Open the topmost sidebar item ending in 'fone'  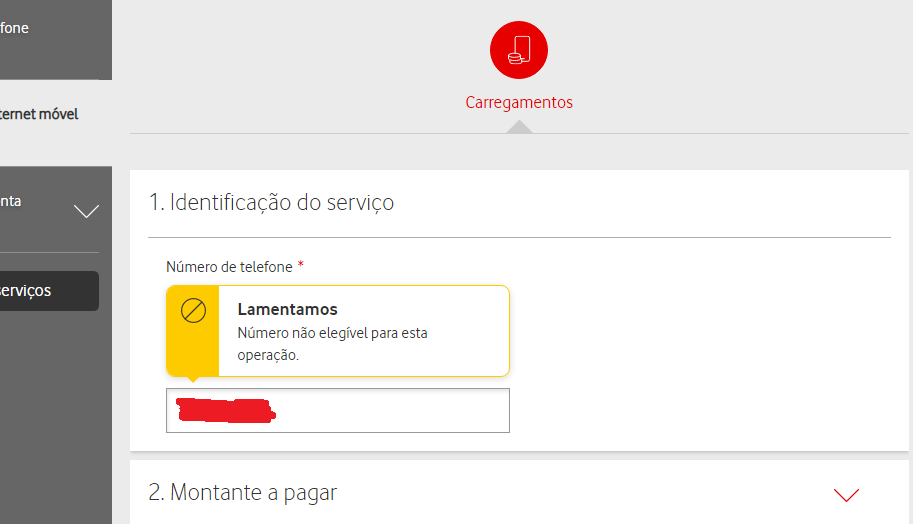(15, 28)
